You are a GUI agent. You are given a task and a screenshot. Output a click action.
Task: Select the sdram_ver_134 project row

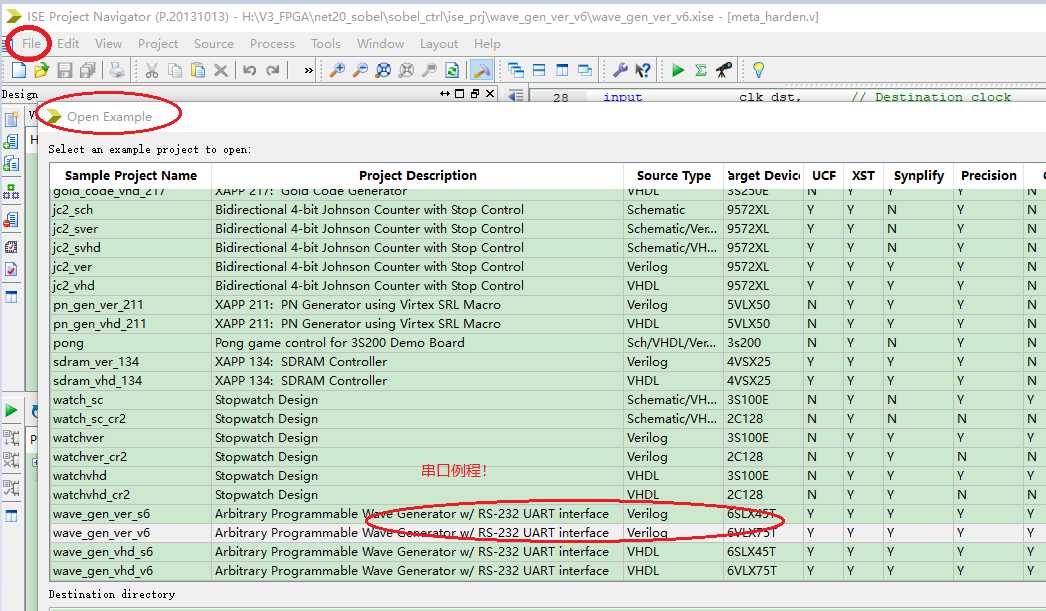pyautogui.click(x=548, y=362)
